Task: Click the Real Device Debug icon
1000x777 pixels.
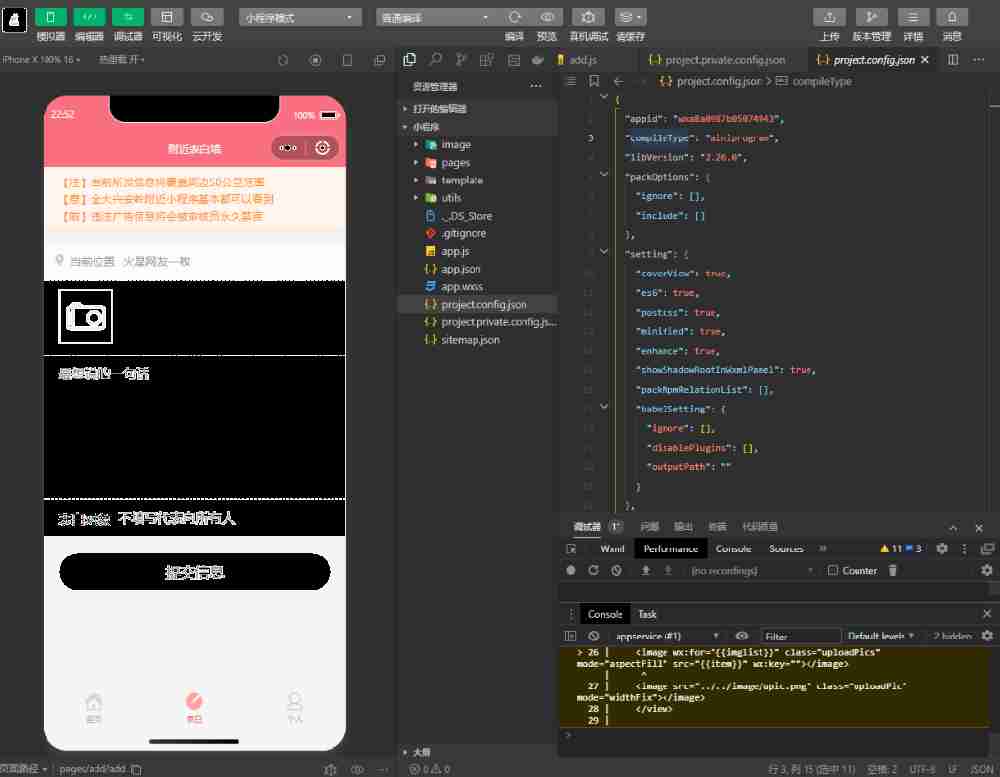Action: pos(588,17)
